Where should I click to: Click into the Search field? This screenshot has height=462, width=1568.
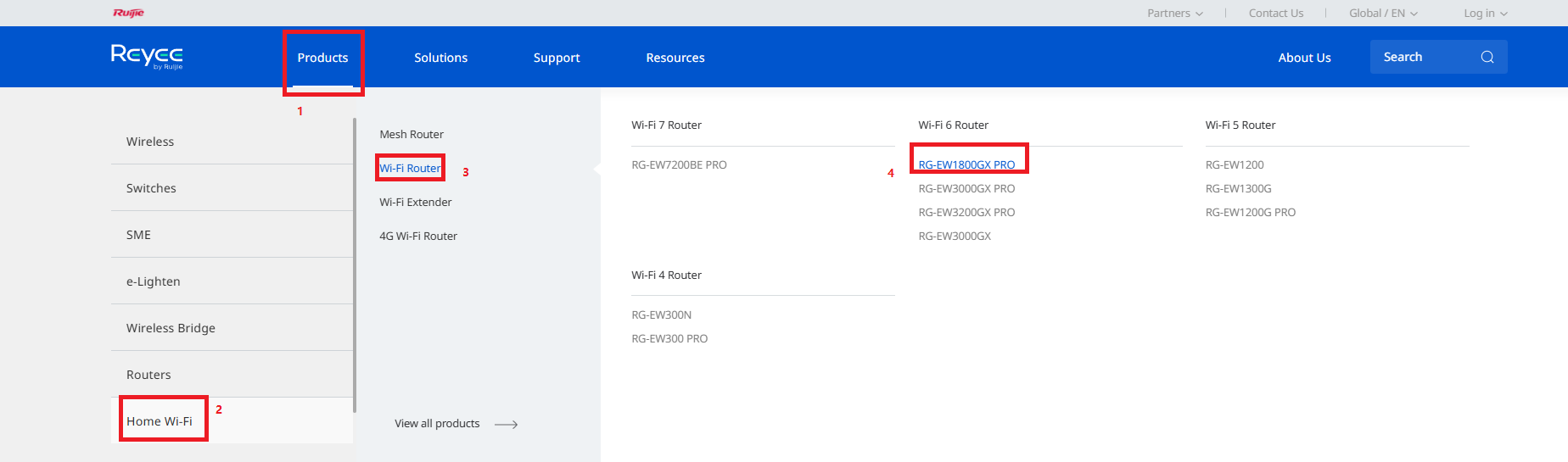pyautogui.click(x=1438, y=57)
